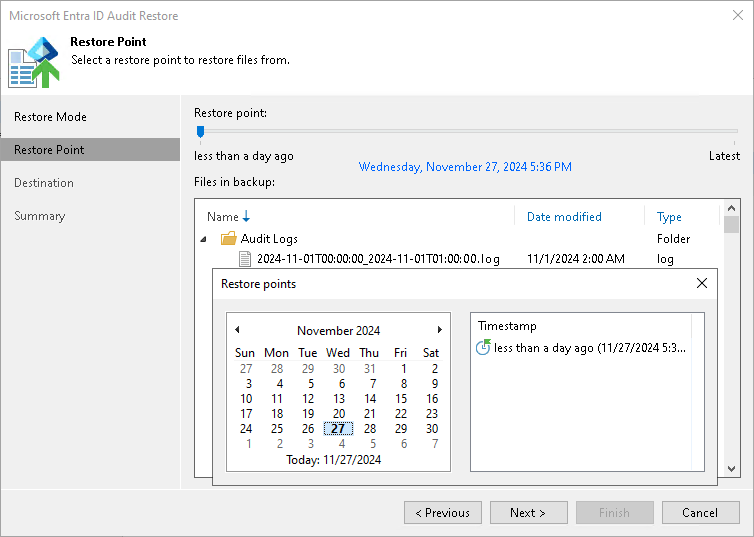Select grayed-out December 7 in calendar
754x537 pixels.
coord(435,444)
